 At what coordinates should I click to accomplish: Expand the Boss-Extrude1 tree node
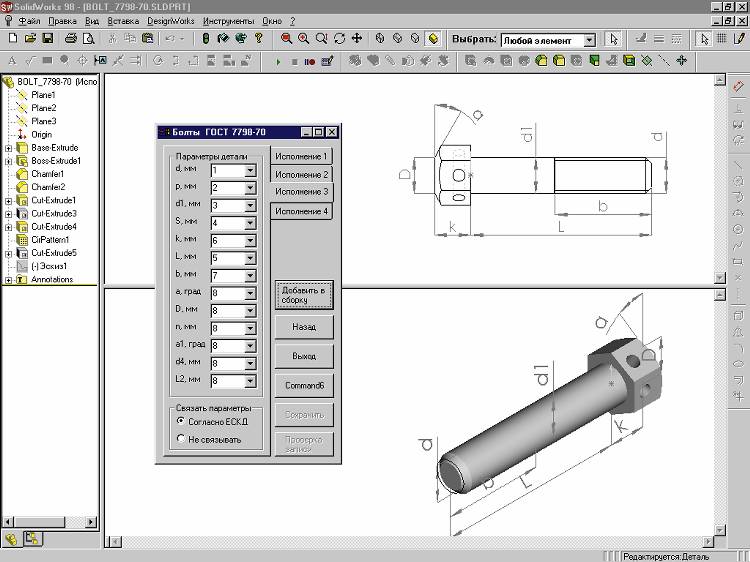(8, 161)
